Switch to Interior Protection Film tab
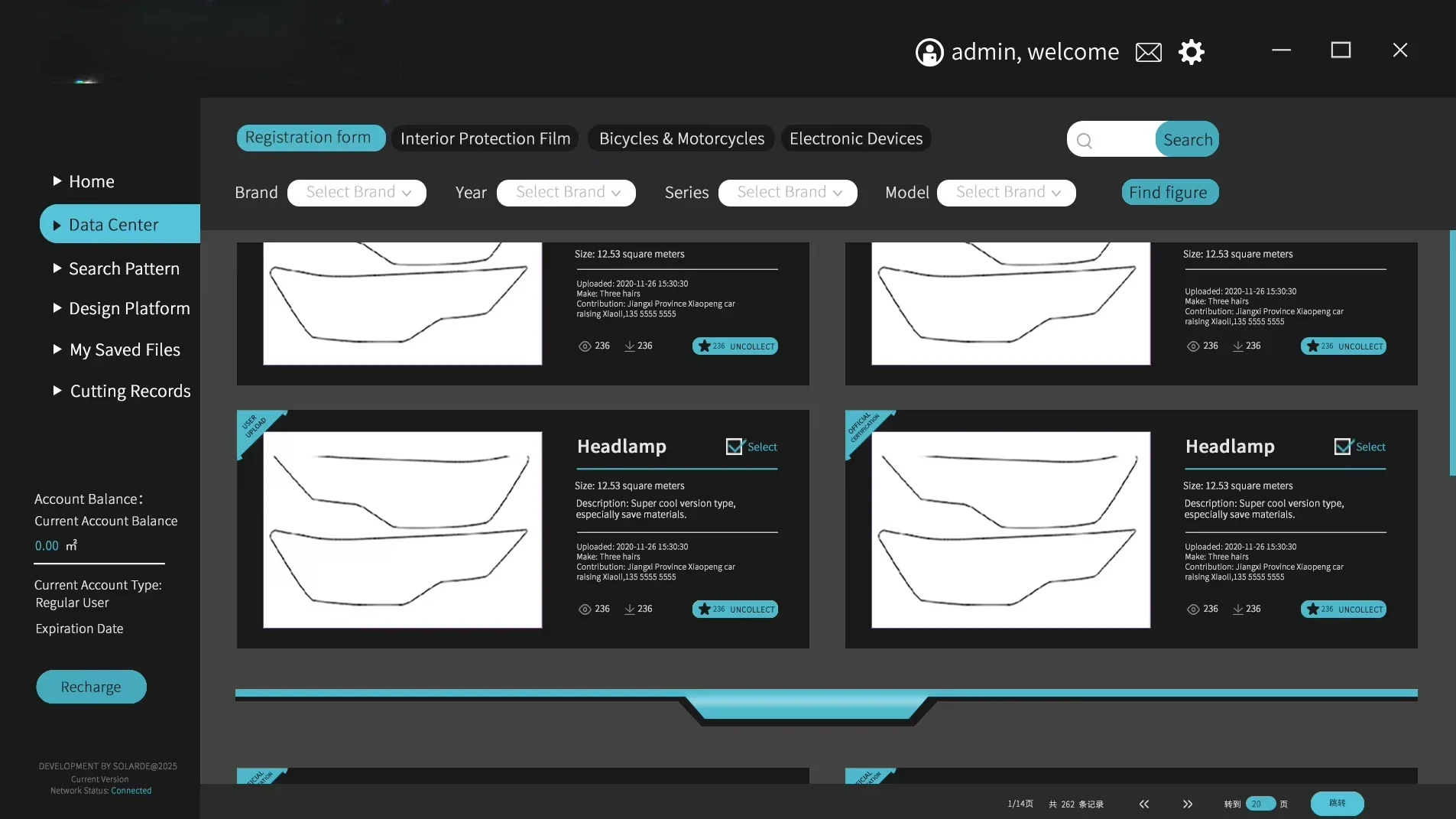 tap(485, 138)
